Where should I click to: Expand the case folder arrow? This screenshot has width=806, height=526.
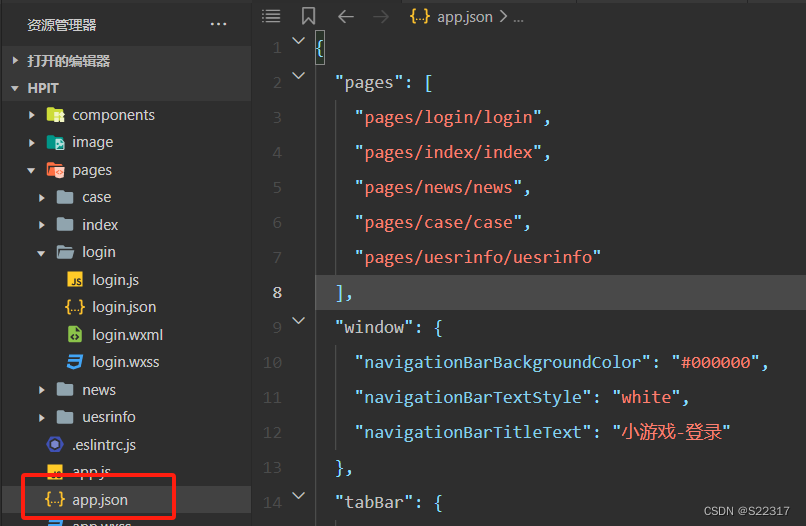[x=42, y=197]
